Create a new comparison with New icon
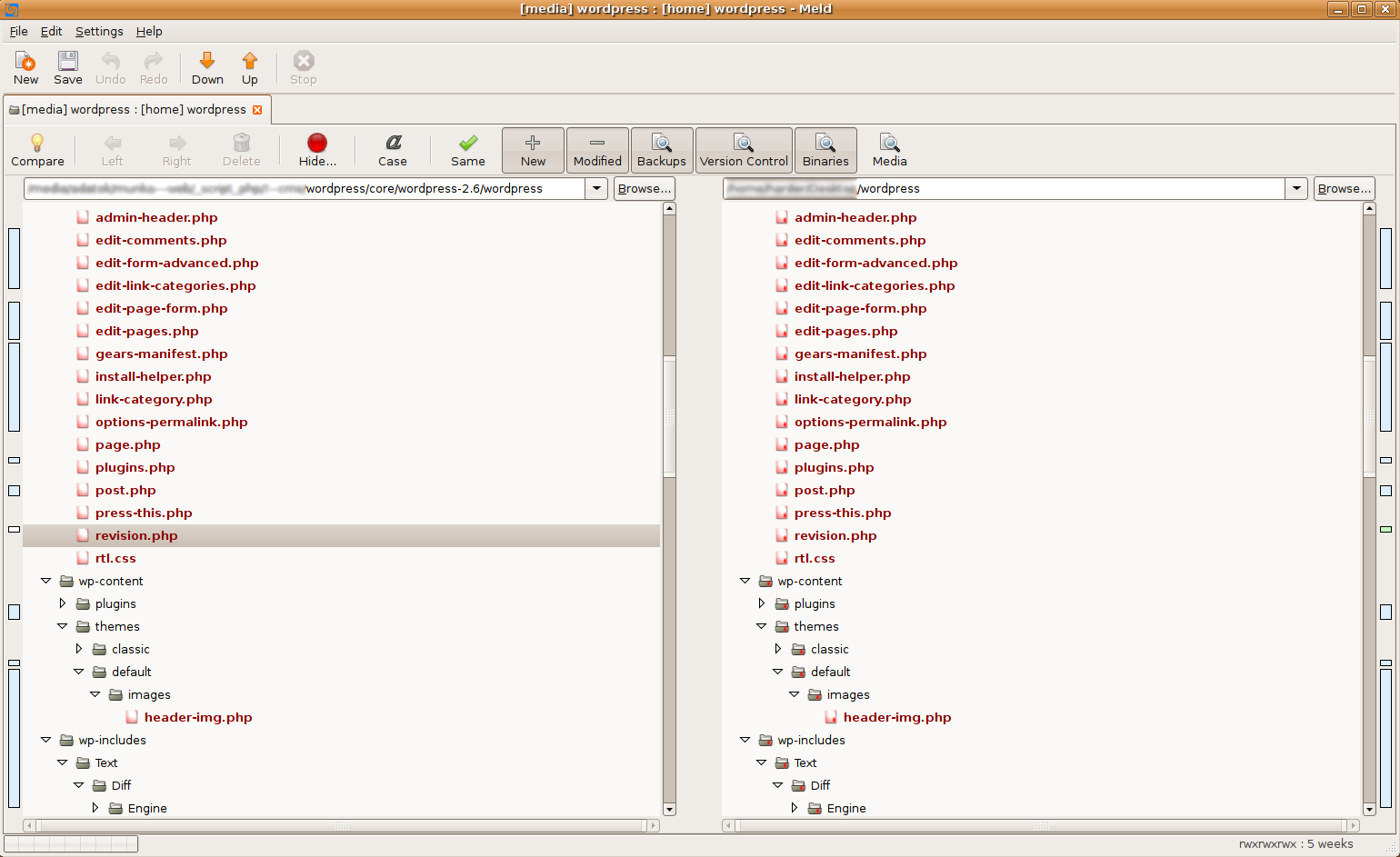 click(x=25, y=61)
